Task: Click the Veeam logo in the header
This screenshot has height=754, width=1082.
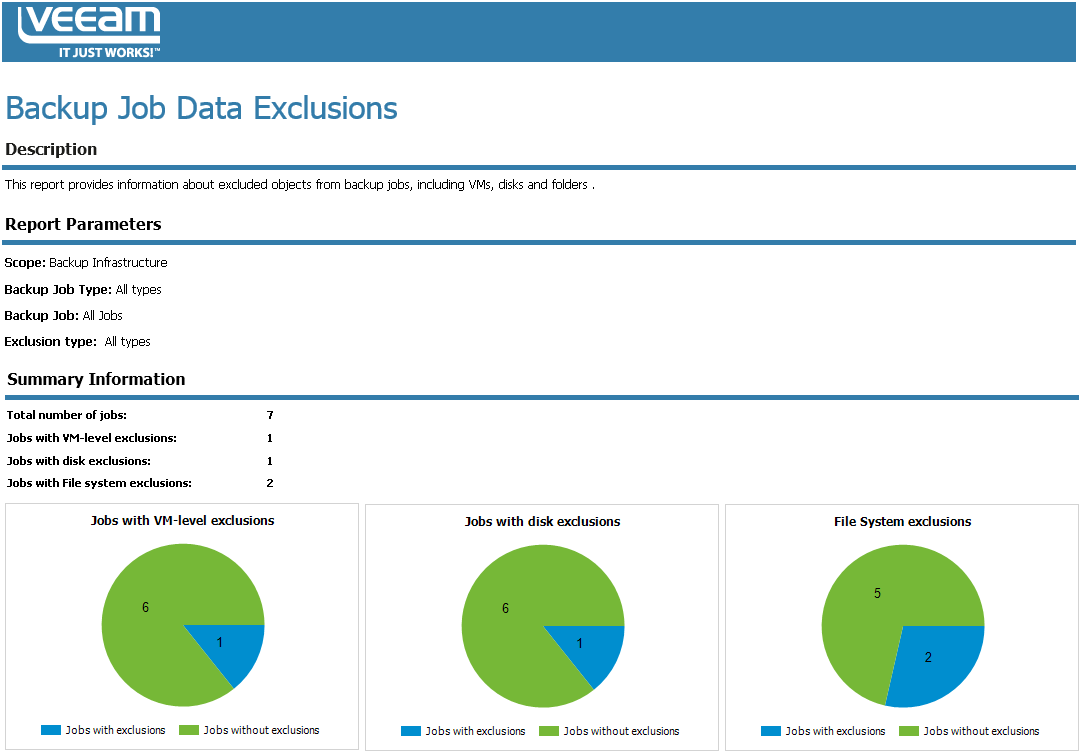Action: point(89,31)
